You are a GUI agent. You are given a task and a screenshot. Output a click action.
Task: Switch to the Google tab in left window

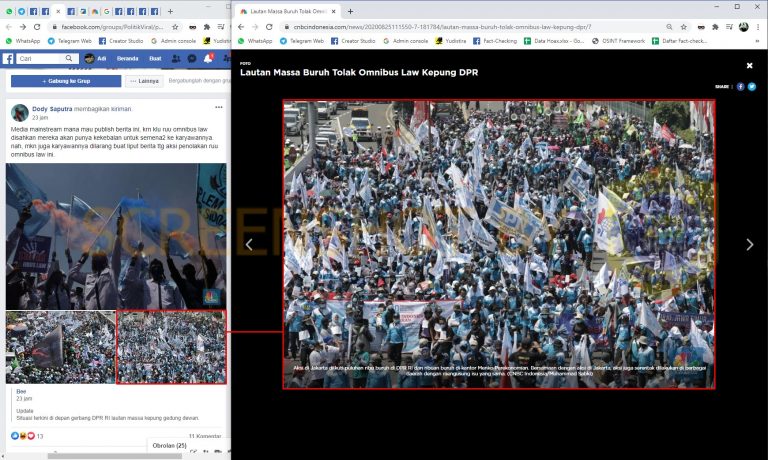(x=107, y=11)
